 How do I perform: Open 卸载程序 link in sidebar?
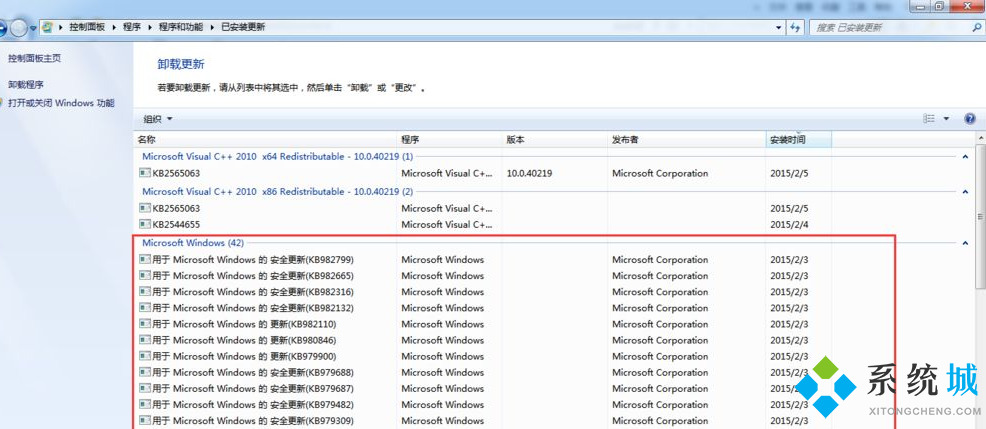click(26, 84)
